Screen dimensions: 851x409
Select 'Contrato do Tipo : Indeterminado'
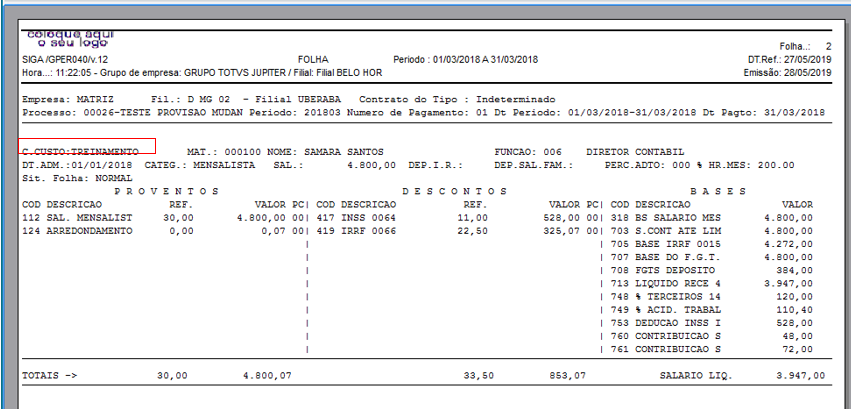[x=457, y=100]
